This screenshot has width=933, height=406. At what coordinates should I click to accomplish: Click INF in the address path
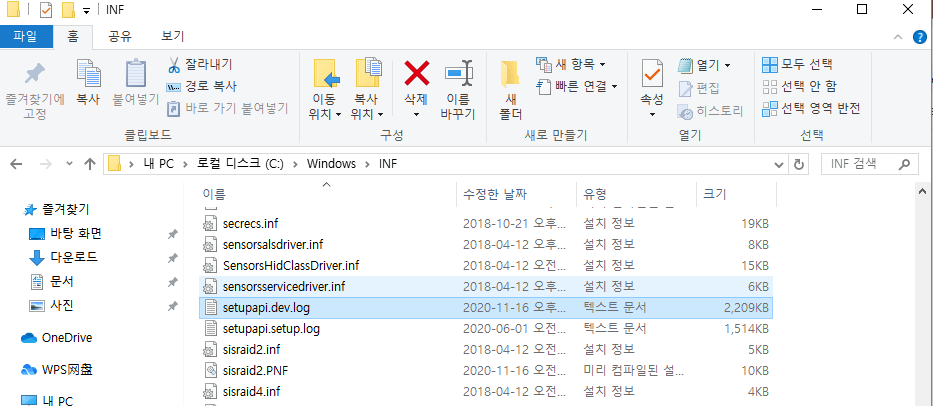point(387,164)
